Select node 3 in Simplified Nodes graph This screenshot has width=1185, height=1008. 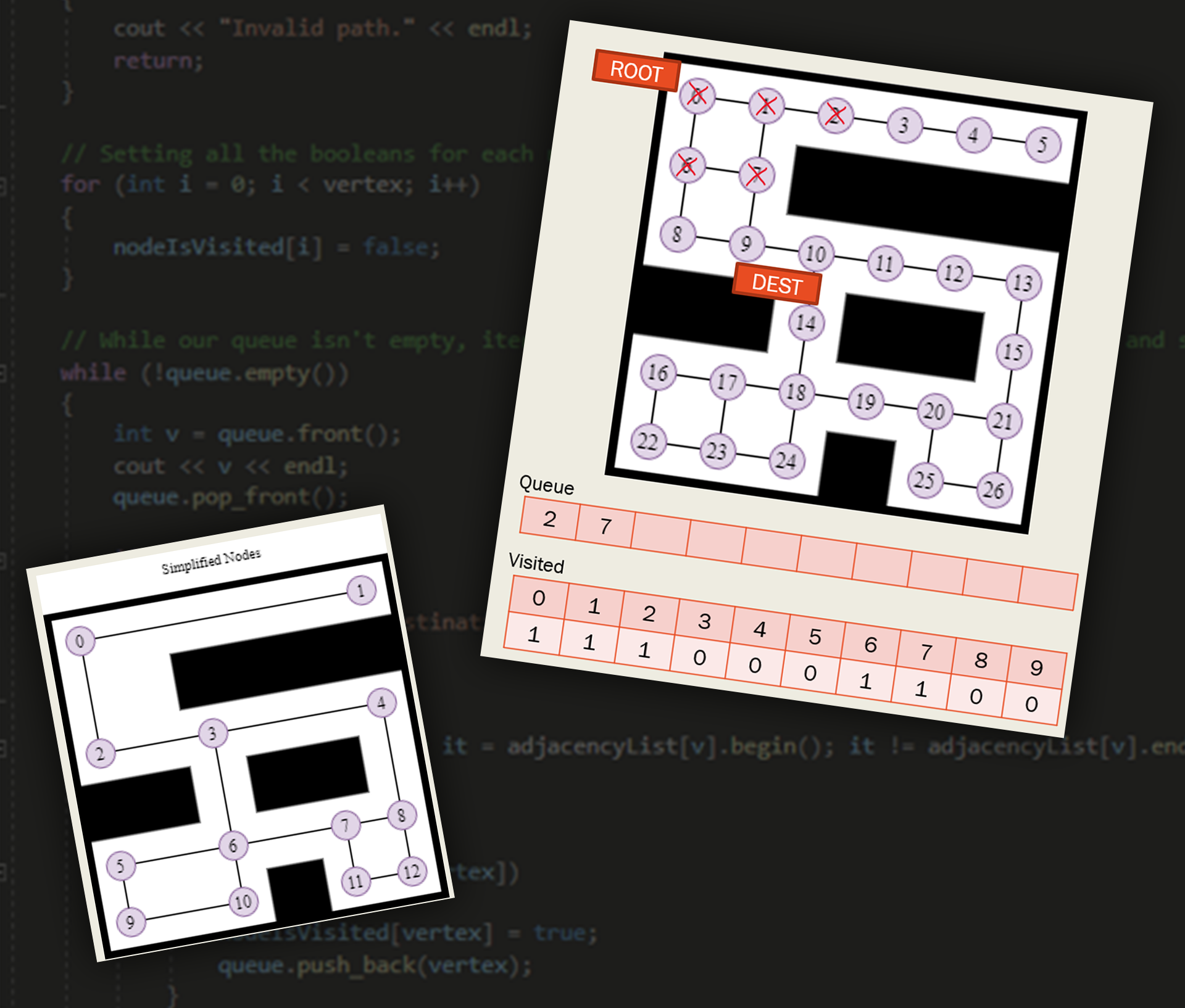pos(213,733)
